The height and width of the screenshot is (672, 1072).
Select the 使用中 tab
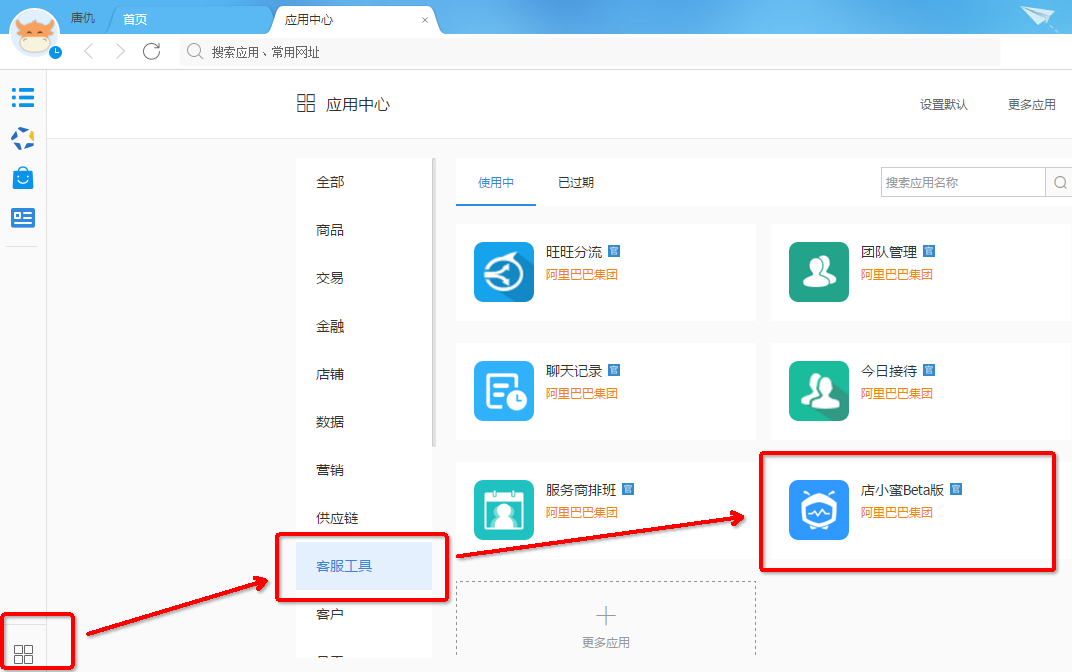pyautogui.click(x=496, y=183)
